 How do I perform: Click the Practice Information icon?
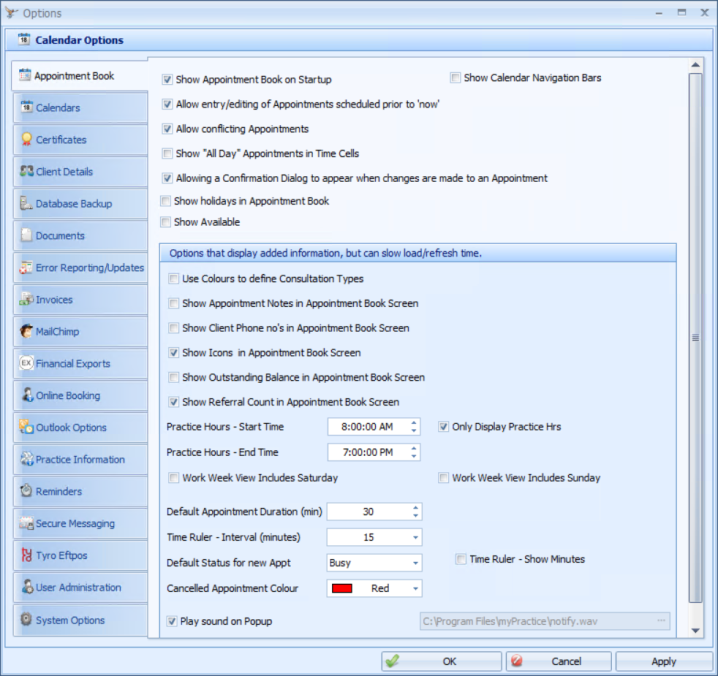(x=27, y=458)
